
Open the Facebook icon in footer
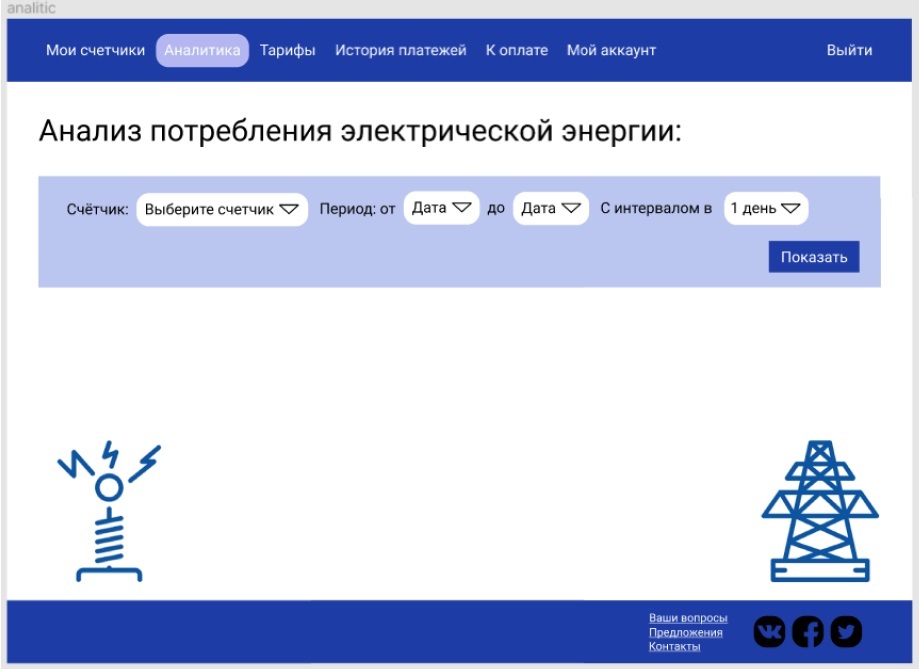coord(808,632)
